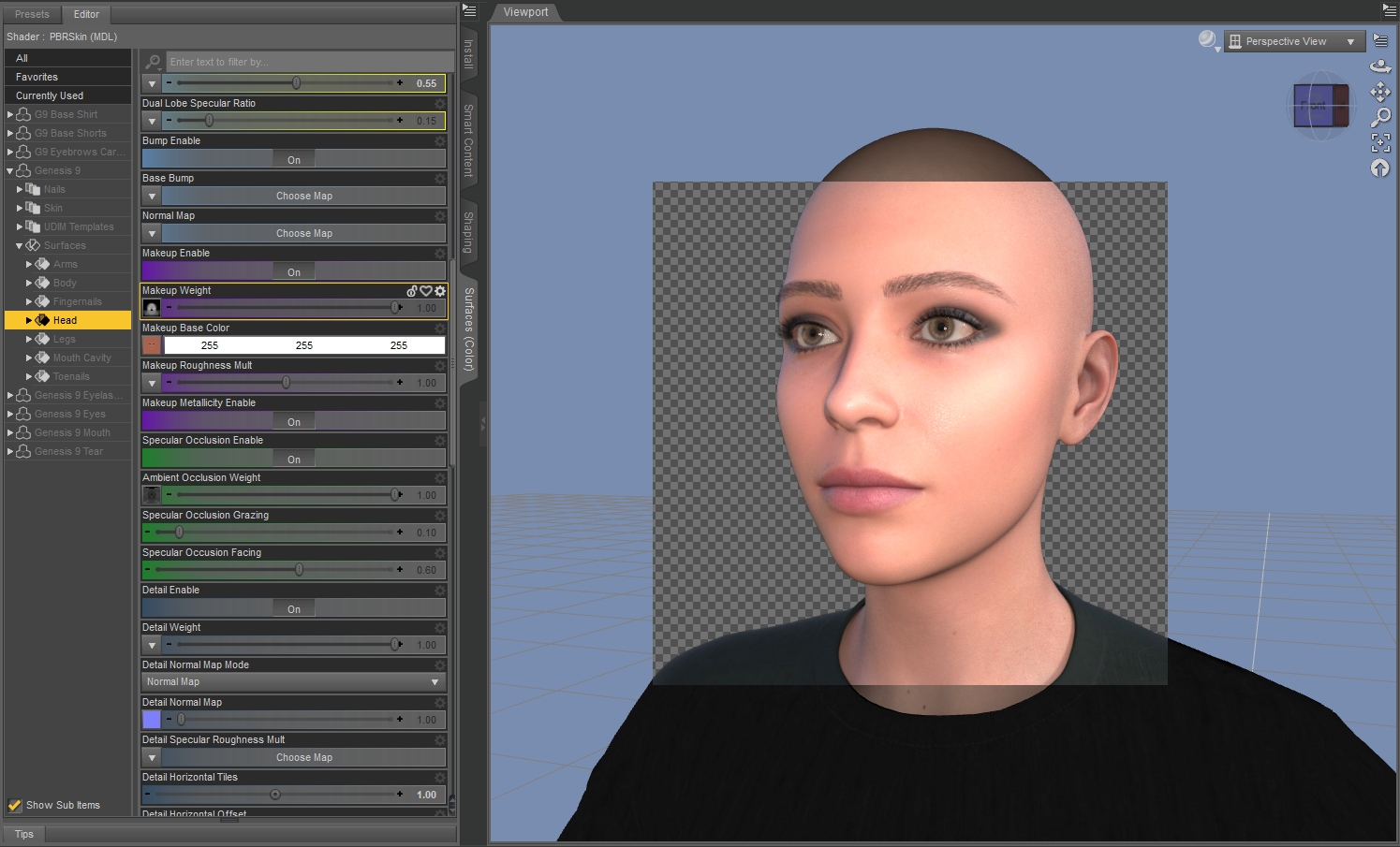The height and width of the screenshot is (847, 1400).
Task: Click the view cube in the viewport
Action: coord(1321,106)
